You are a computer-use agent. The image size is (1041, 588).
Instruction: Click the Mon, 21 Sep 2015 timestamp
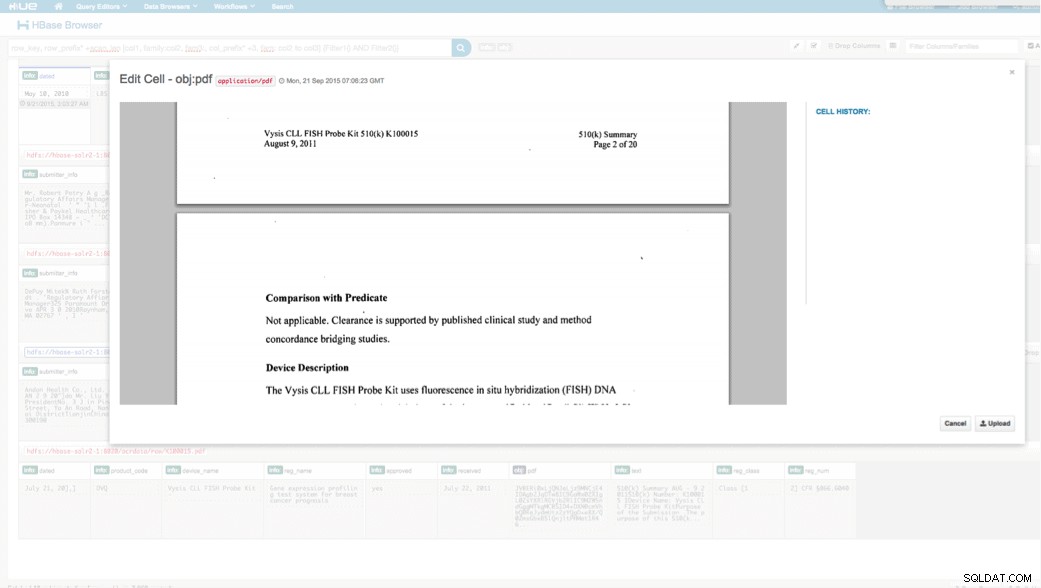(335, 81)
